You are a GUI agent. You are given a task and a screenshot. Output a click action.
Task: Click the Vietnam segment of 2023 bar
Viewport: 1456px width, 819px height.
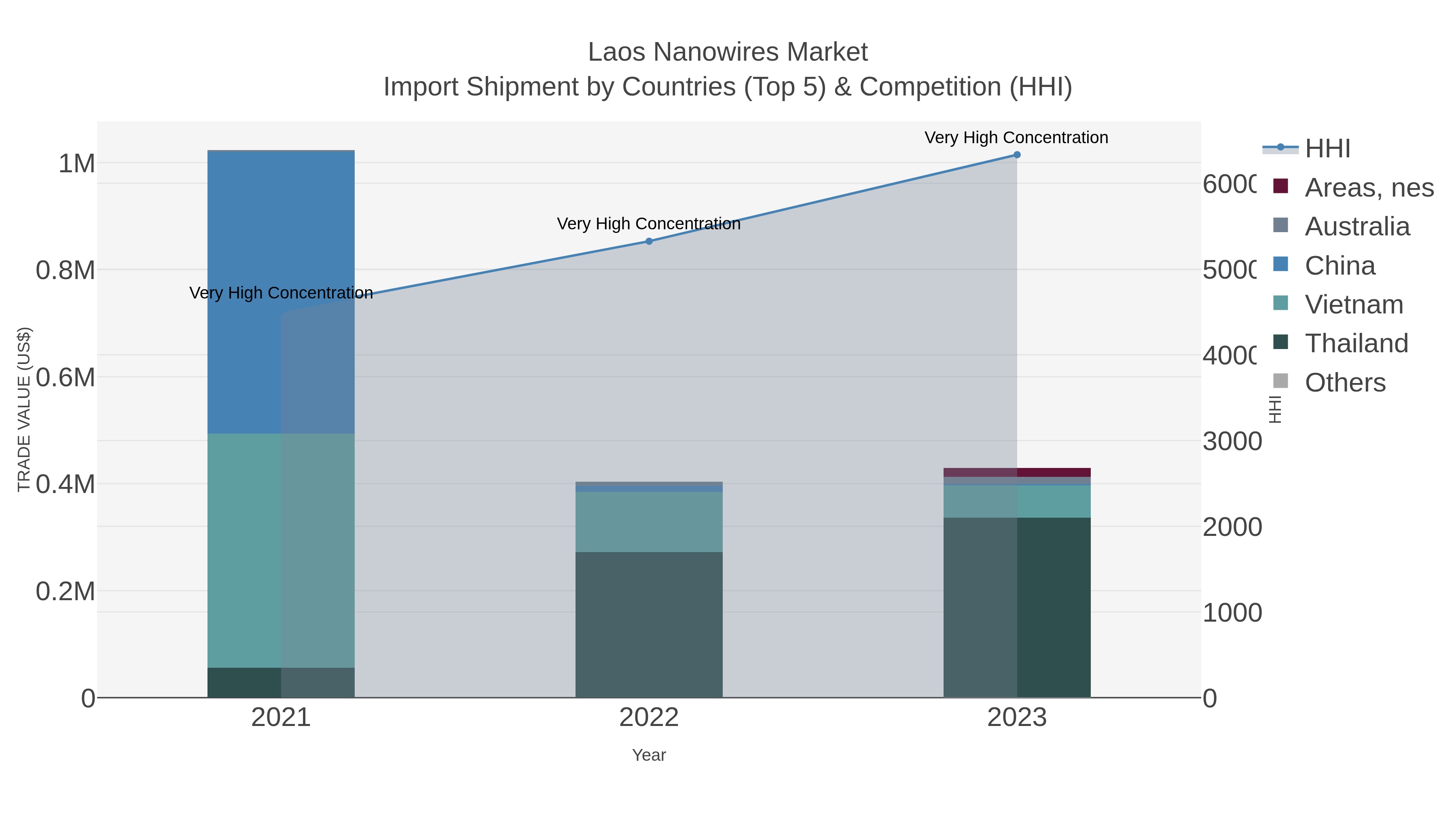click(1017, 502)
